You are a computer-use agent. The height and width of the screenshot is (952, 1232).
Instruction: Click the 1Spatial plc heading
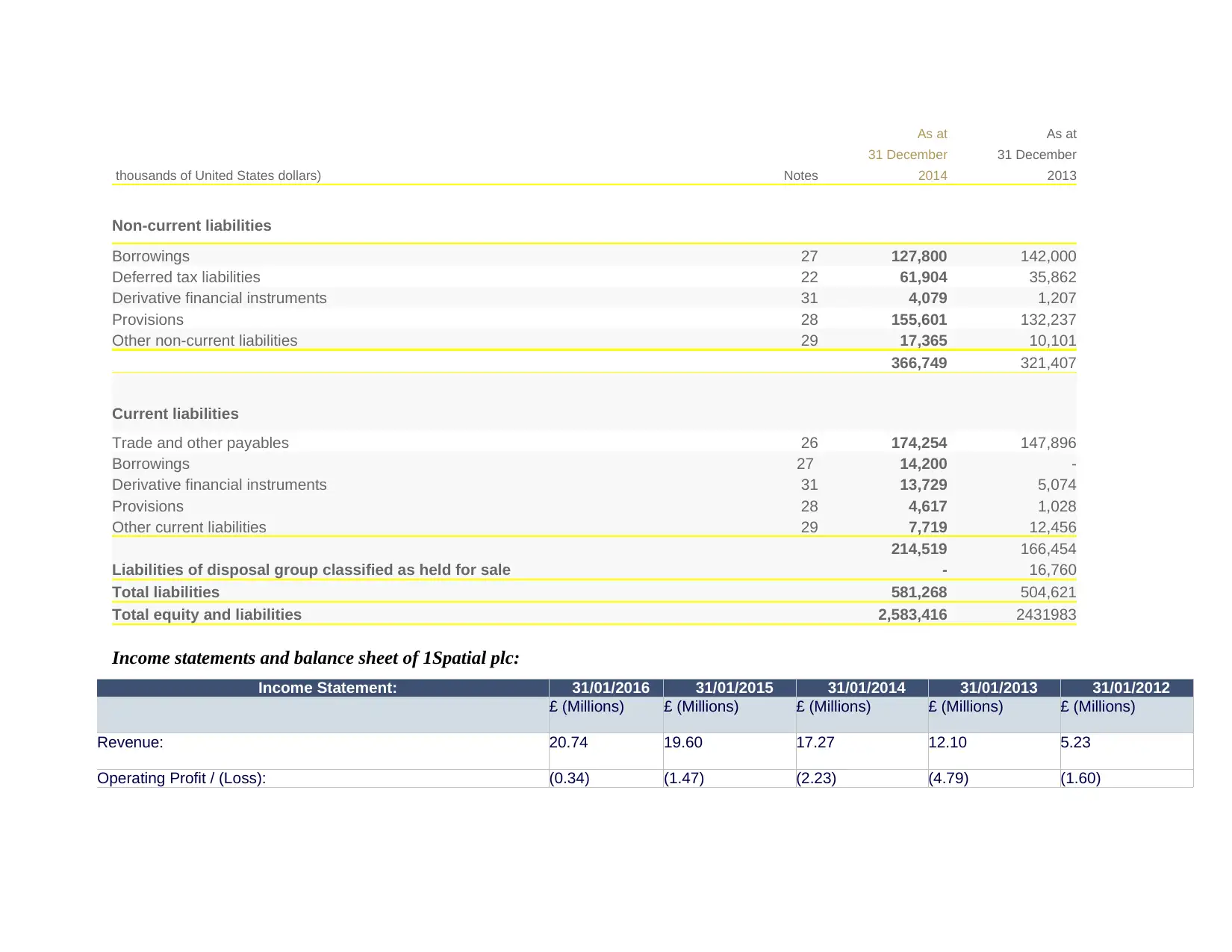tap(315, 658)
